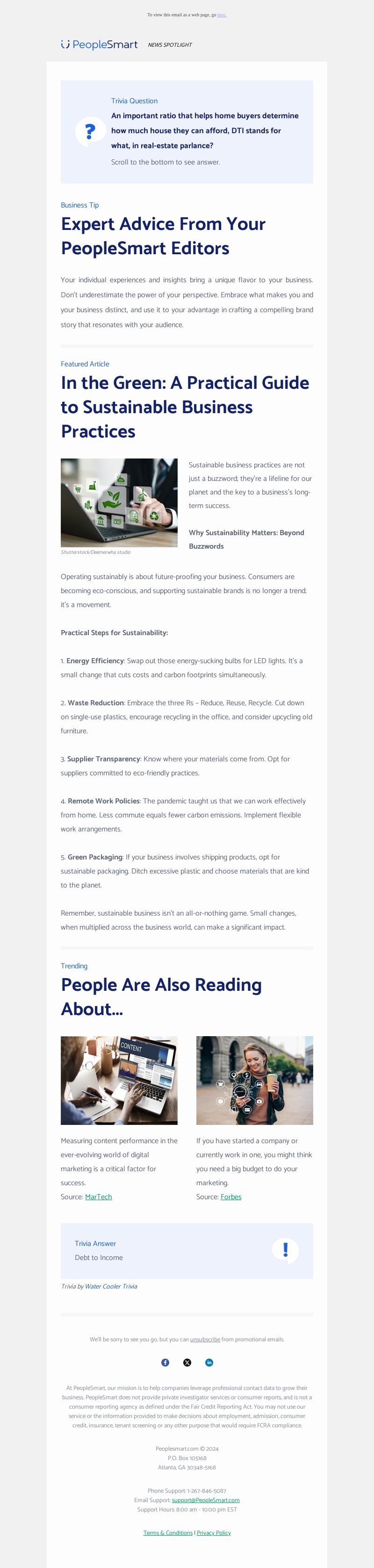Open web page version via 'here' link
This screenshot has width=374, height=1568.
point(222,14)
